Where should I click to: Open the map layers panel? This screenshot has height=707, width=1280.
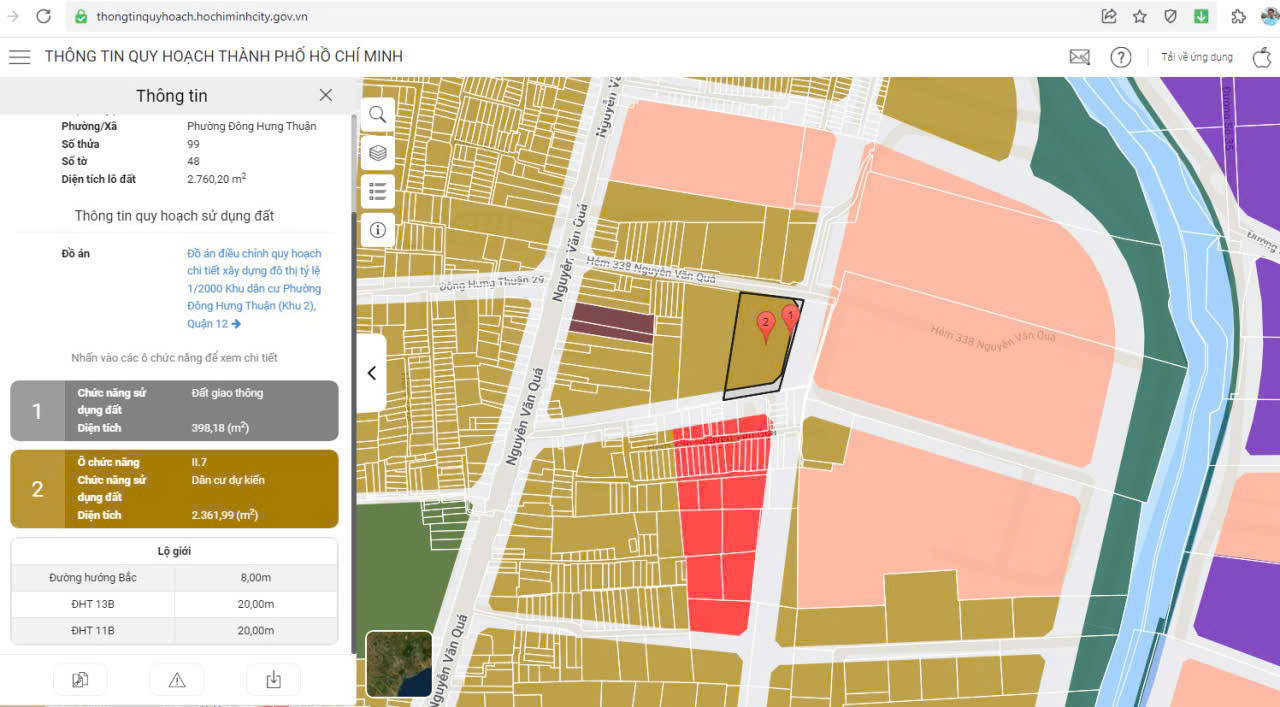[377, 153]
